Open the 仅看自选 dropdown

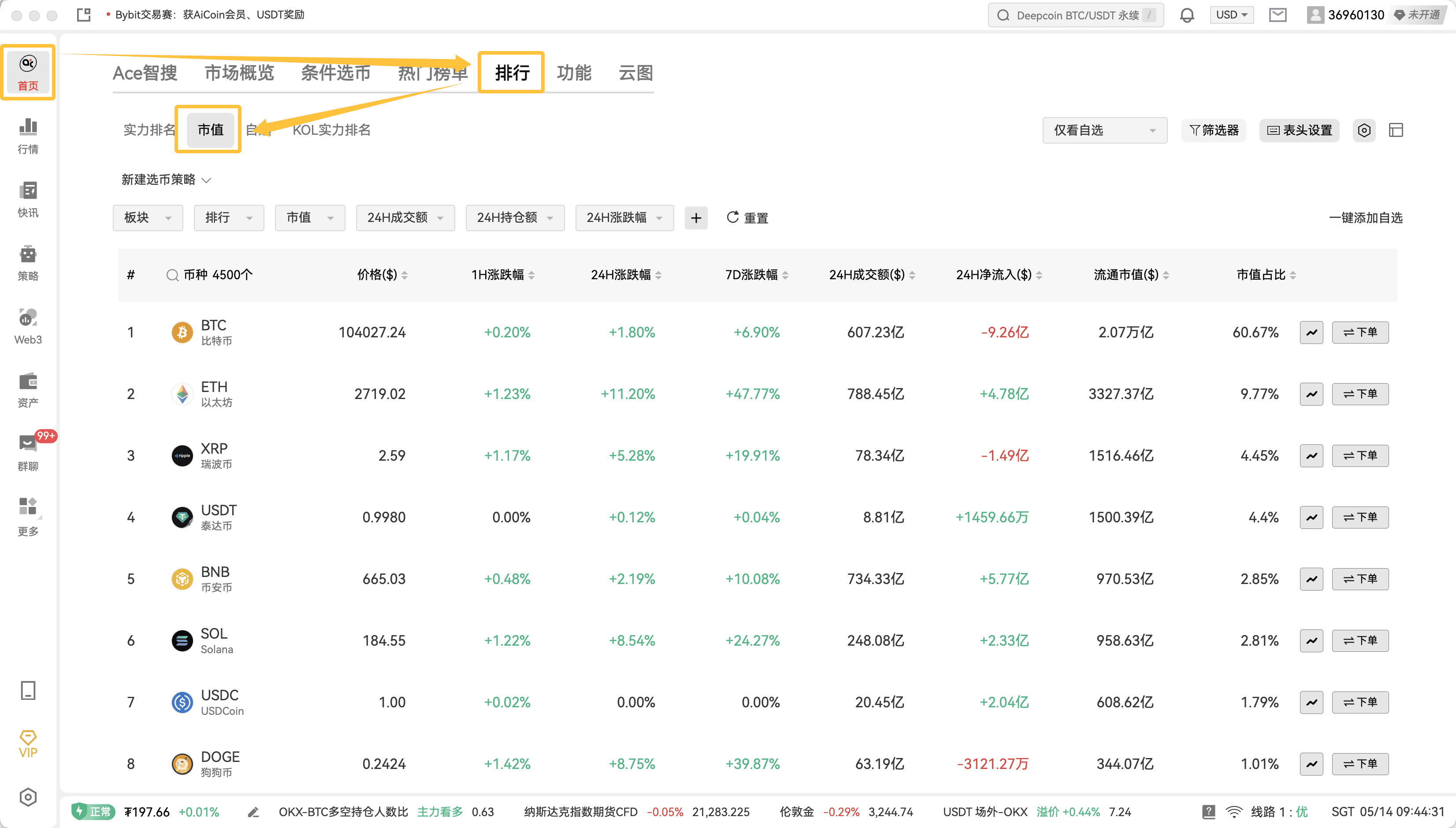click(1105, 130)
